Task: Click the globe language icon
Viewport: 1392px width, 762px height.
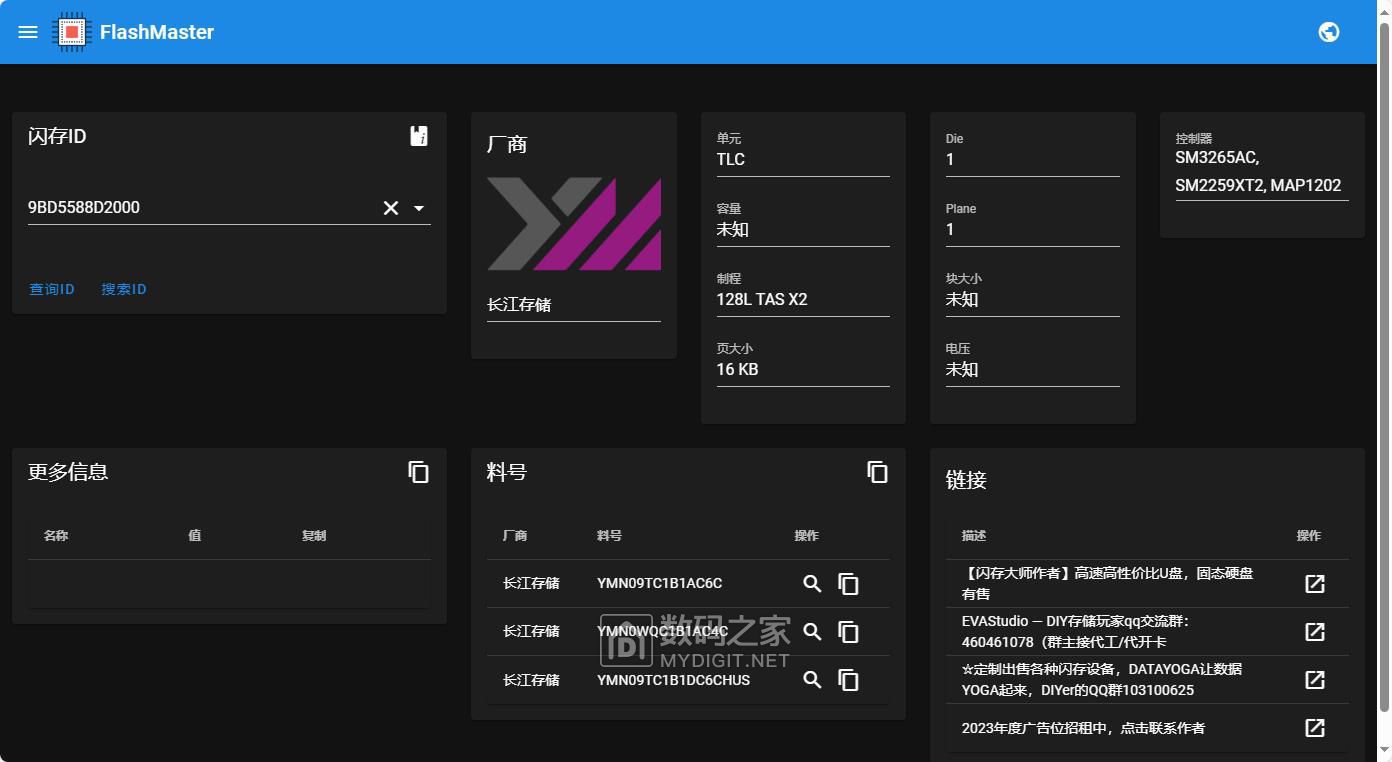Action: [1329, 32]
